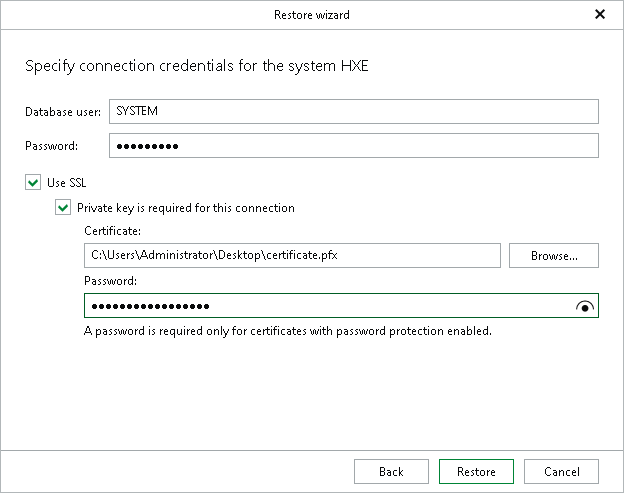Uncheck the Use SSL checkbox
This screenshot has width=624, height=493.
(36, 183)
